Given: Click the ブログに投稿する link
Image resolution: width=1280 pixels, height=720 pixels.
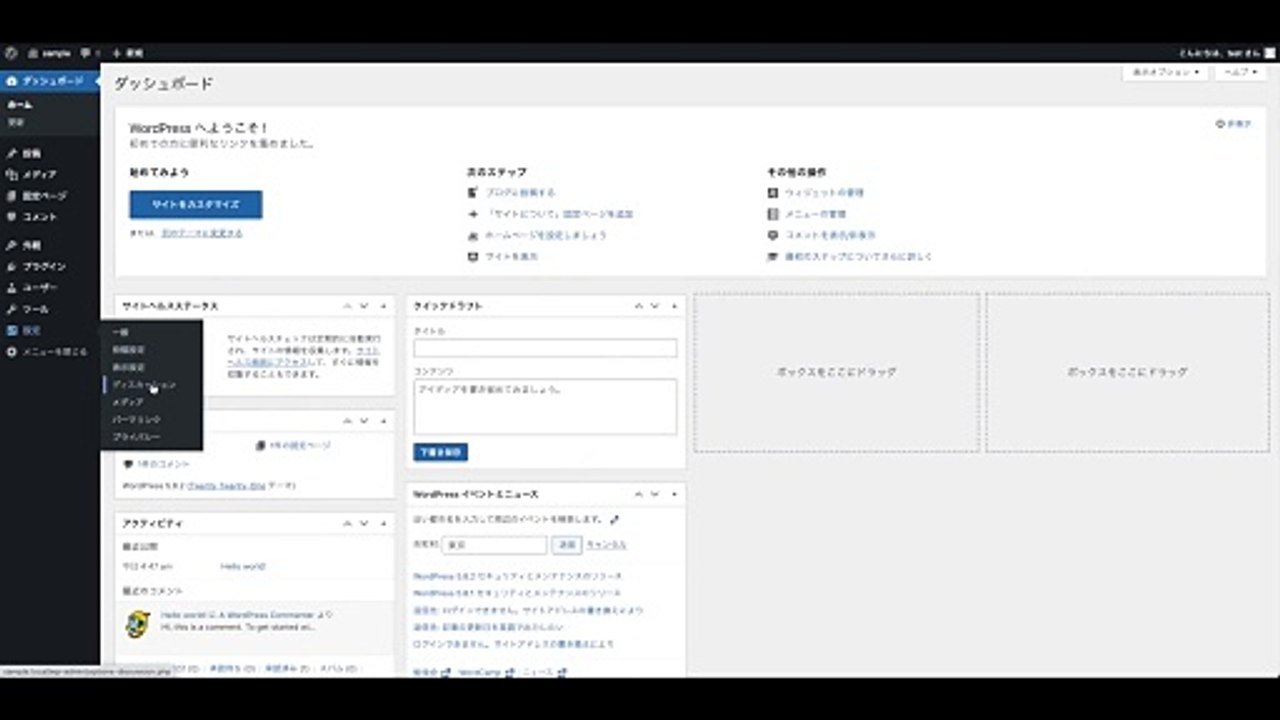Looking at the screenshot, I should tap(520, 193).
